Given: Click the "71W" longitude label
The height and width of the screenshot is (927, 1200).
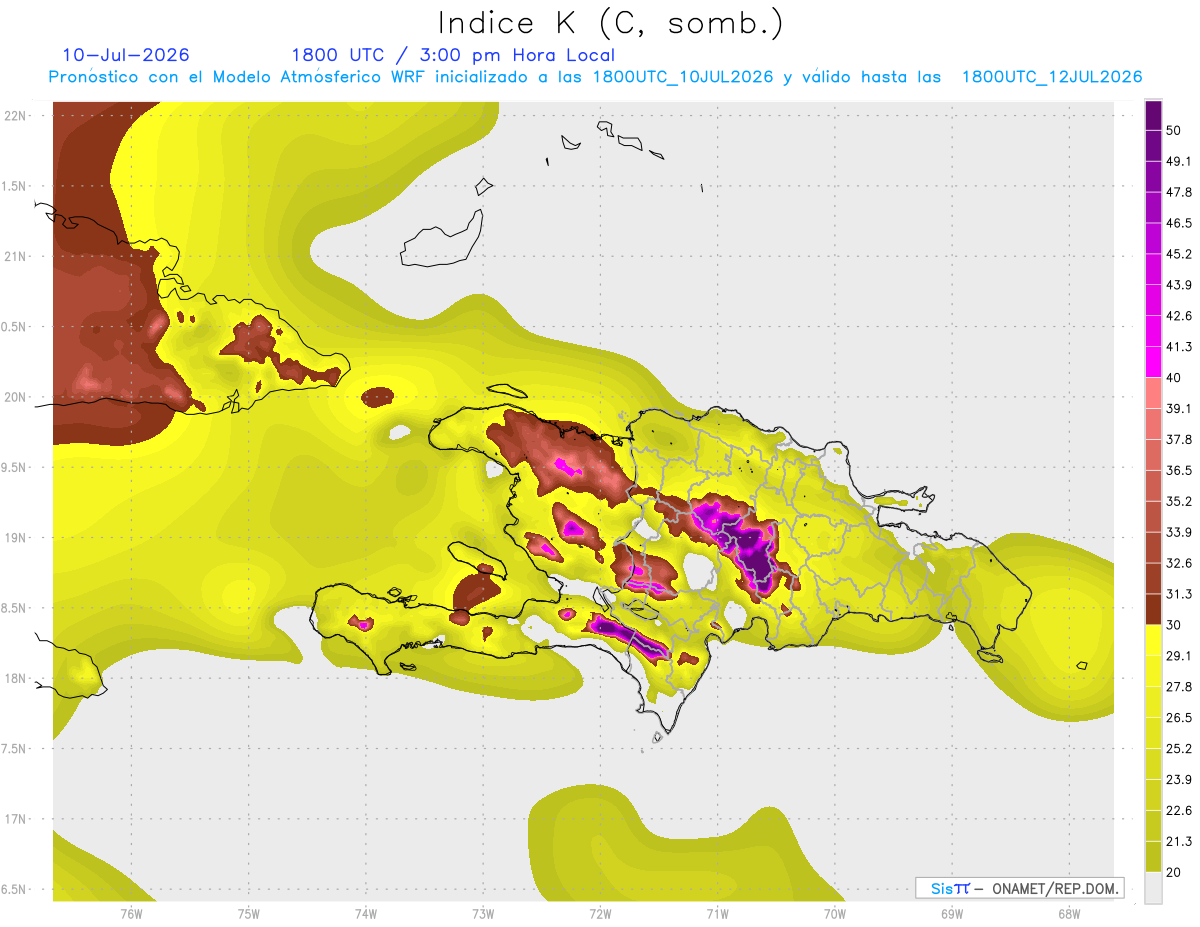Looking at the screenshot, I should 717,913.
